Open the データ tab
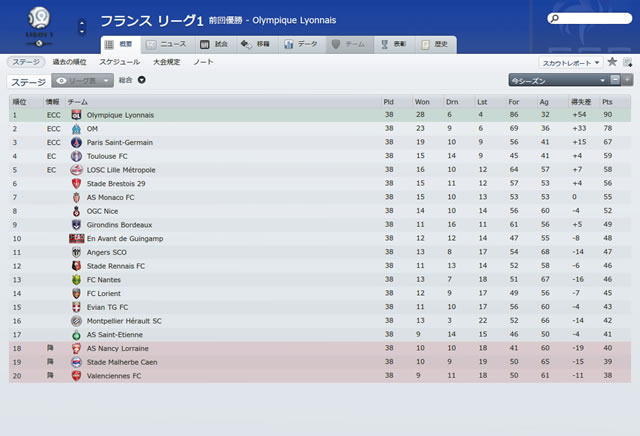The image size is (640, 436). tap(302, 44)
